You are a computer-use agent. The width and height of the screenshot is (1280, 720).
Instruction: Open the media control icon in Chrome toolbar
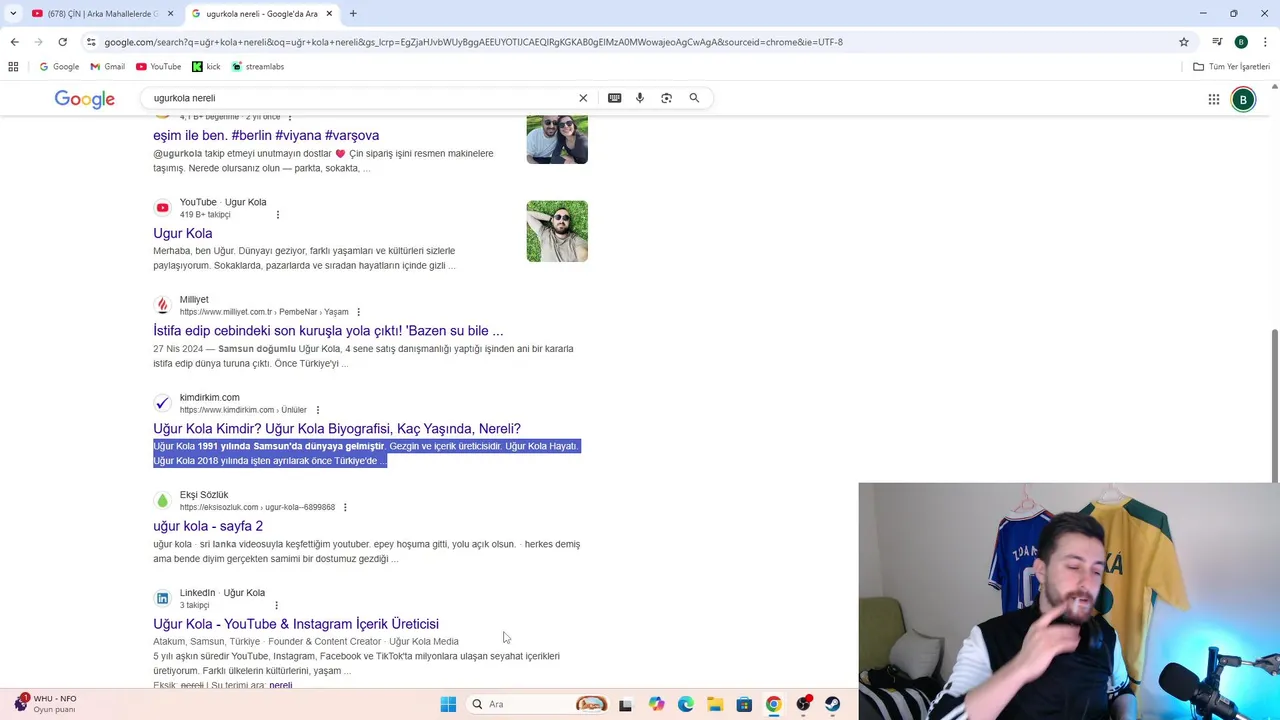coord(1217,42)
